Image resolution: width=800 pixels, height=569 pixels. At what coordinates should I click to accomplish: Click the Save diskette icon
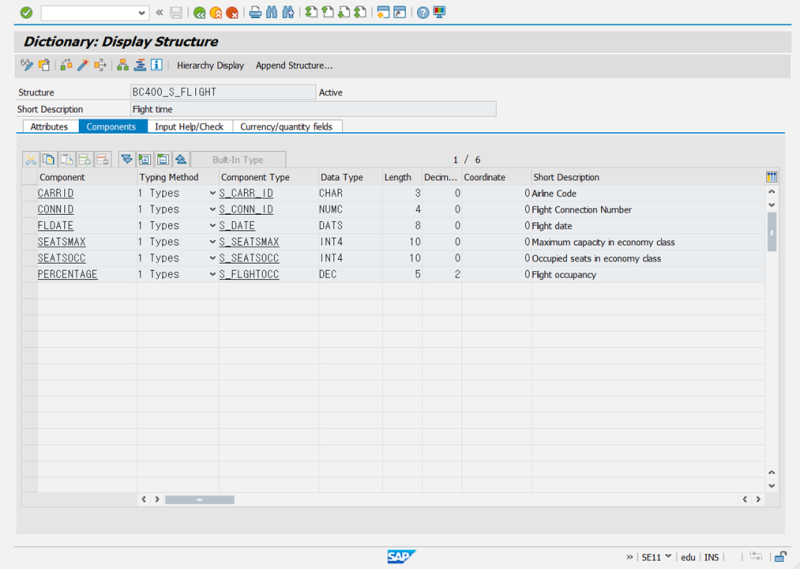(x=176, y=12)
